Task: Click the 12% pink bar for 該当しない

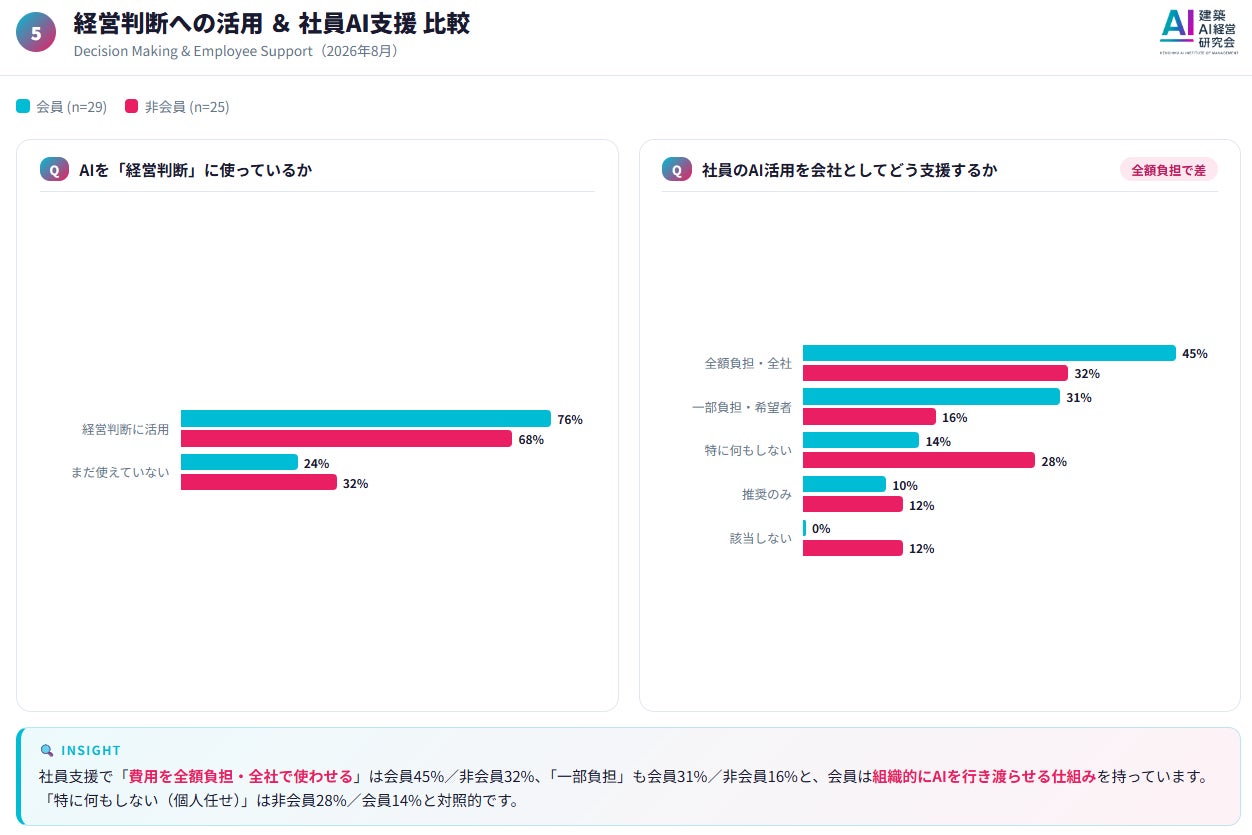Action: pyautogui.click(x=853, y=548)
